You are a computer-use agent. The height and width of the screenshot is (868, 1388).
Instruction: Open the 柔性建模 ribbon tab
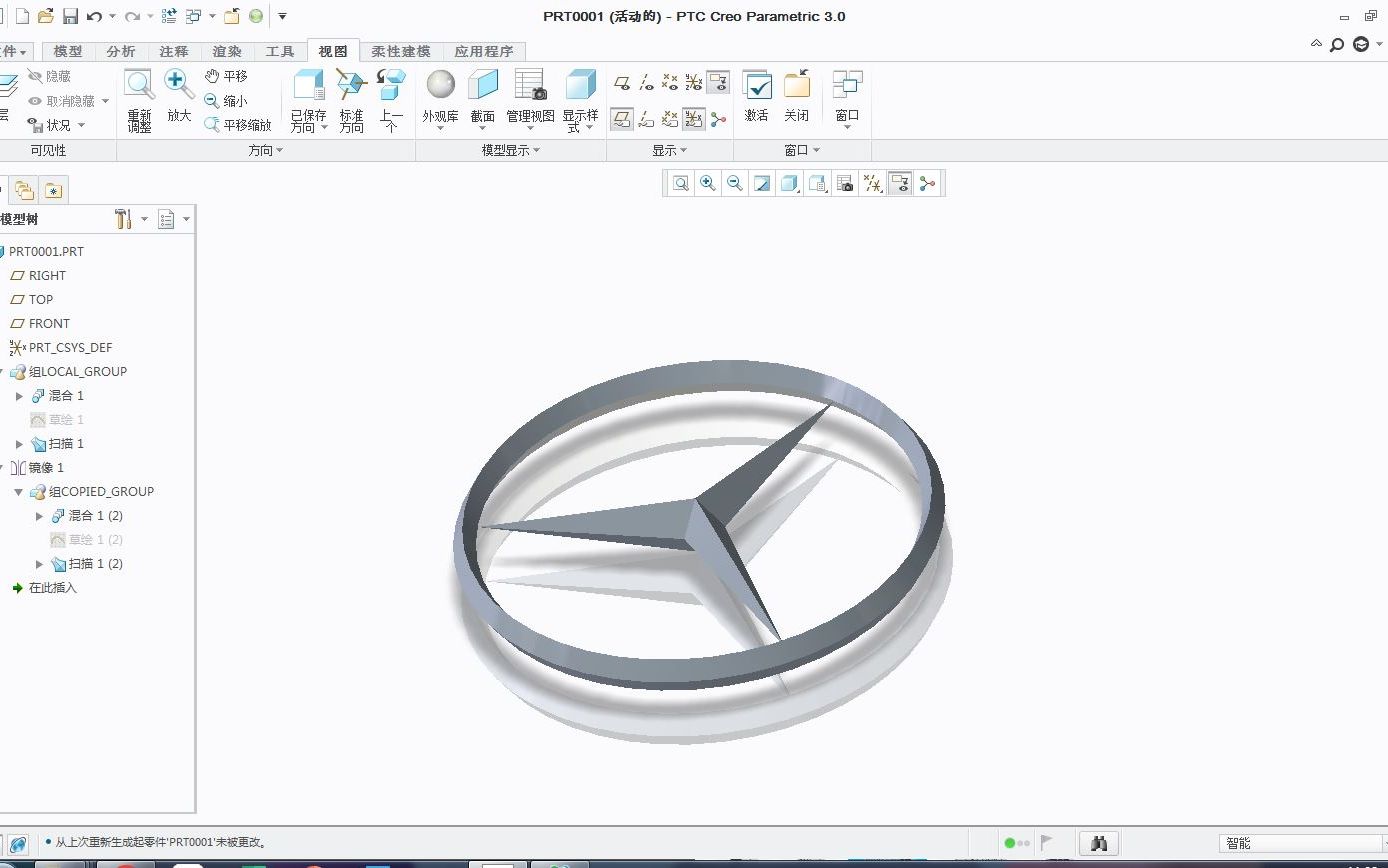pyautogui.click(x=401, y=51)
